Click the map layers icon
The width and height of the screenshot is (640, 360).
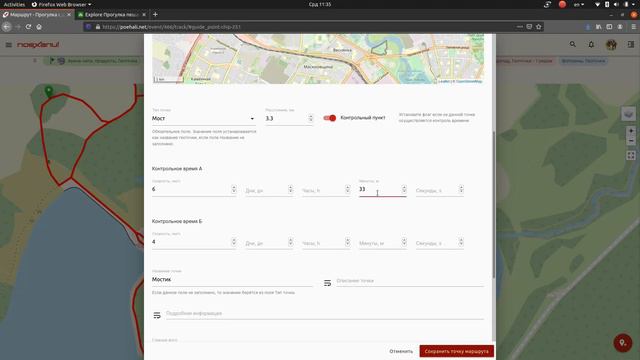tap(629, 113)
